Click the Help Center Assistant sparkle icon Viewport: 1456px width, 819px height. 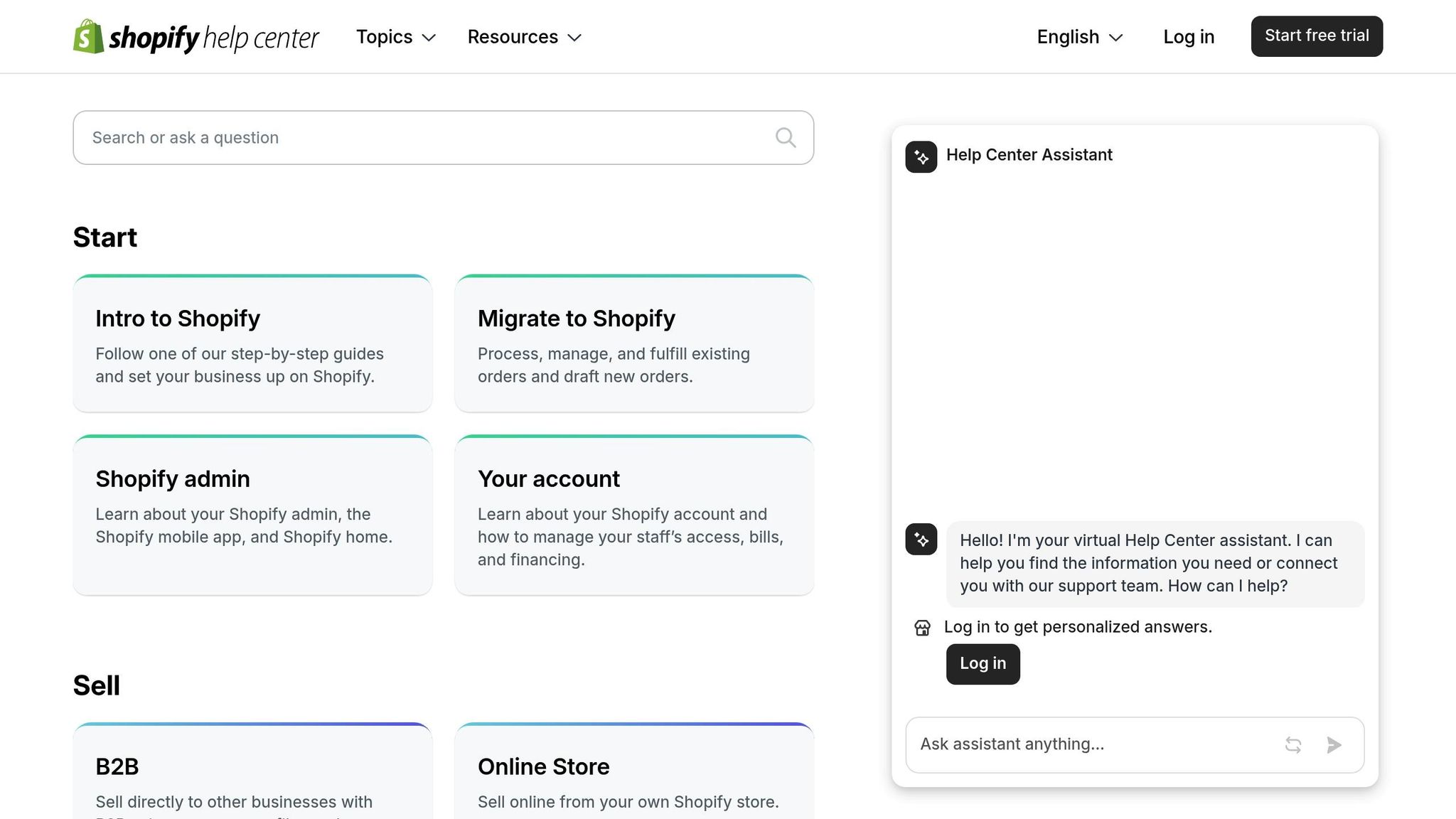tap(921, 157)
